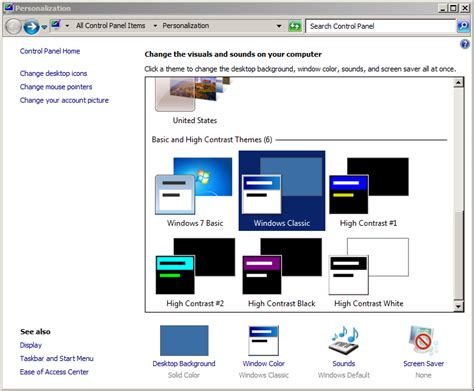Click the Basic and High Contrast Themes header
The image size is (474, 391).
pyautogui.click(x=212, y=140)
